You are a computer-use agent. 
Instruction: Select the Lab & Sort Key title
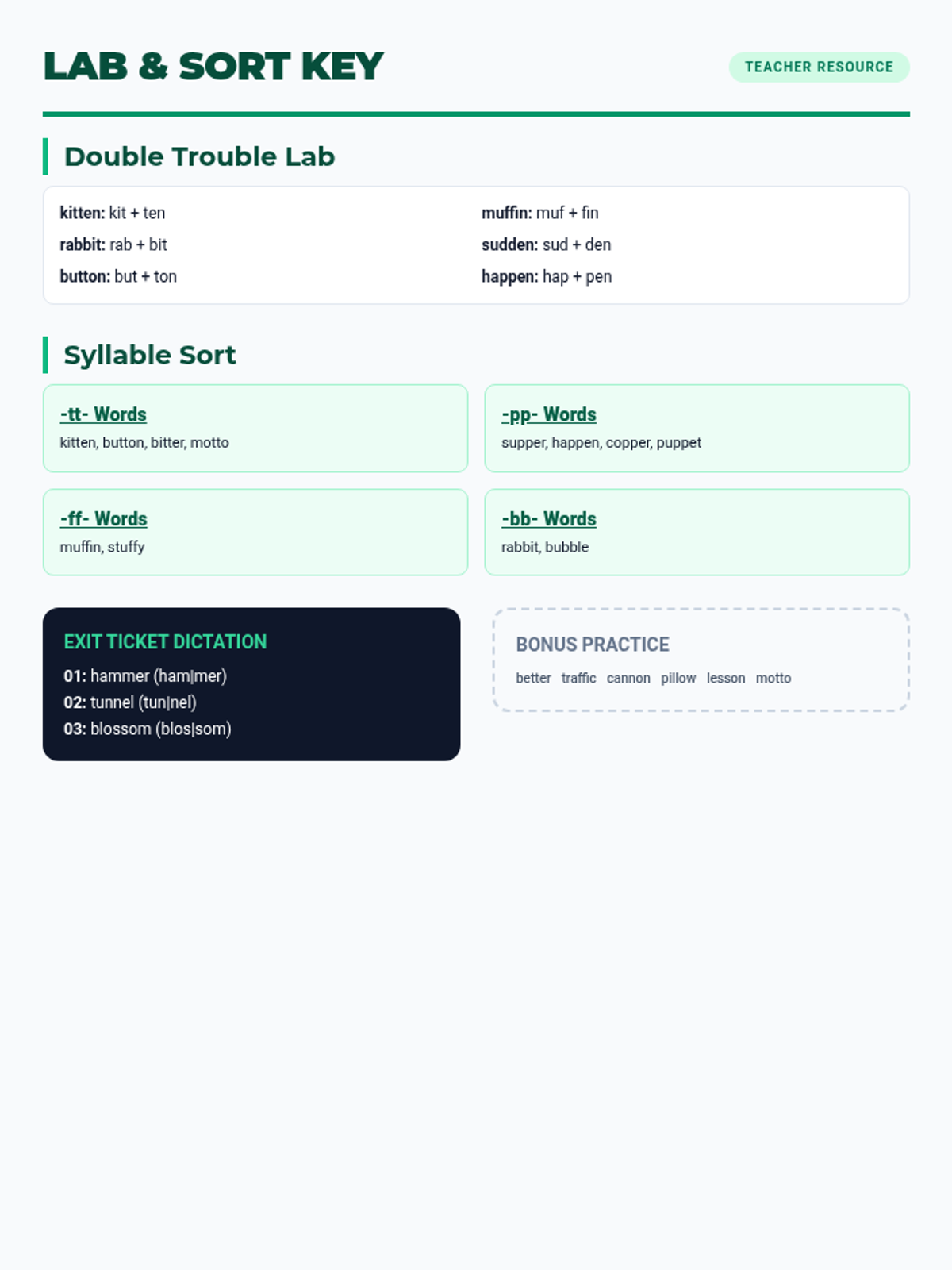coord(213,67)
